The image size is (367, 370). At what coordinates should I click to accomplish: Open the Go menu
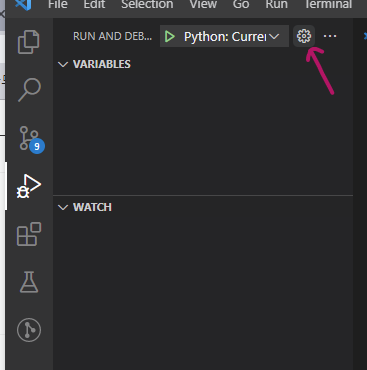click(241, 5)
